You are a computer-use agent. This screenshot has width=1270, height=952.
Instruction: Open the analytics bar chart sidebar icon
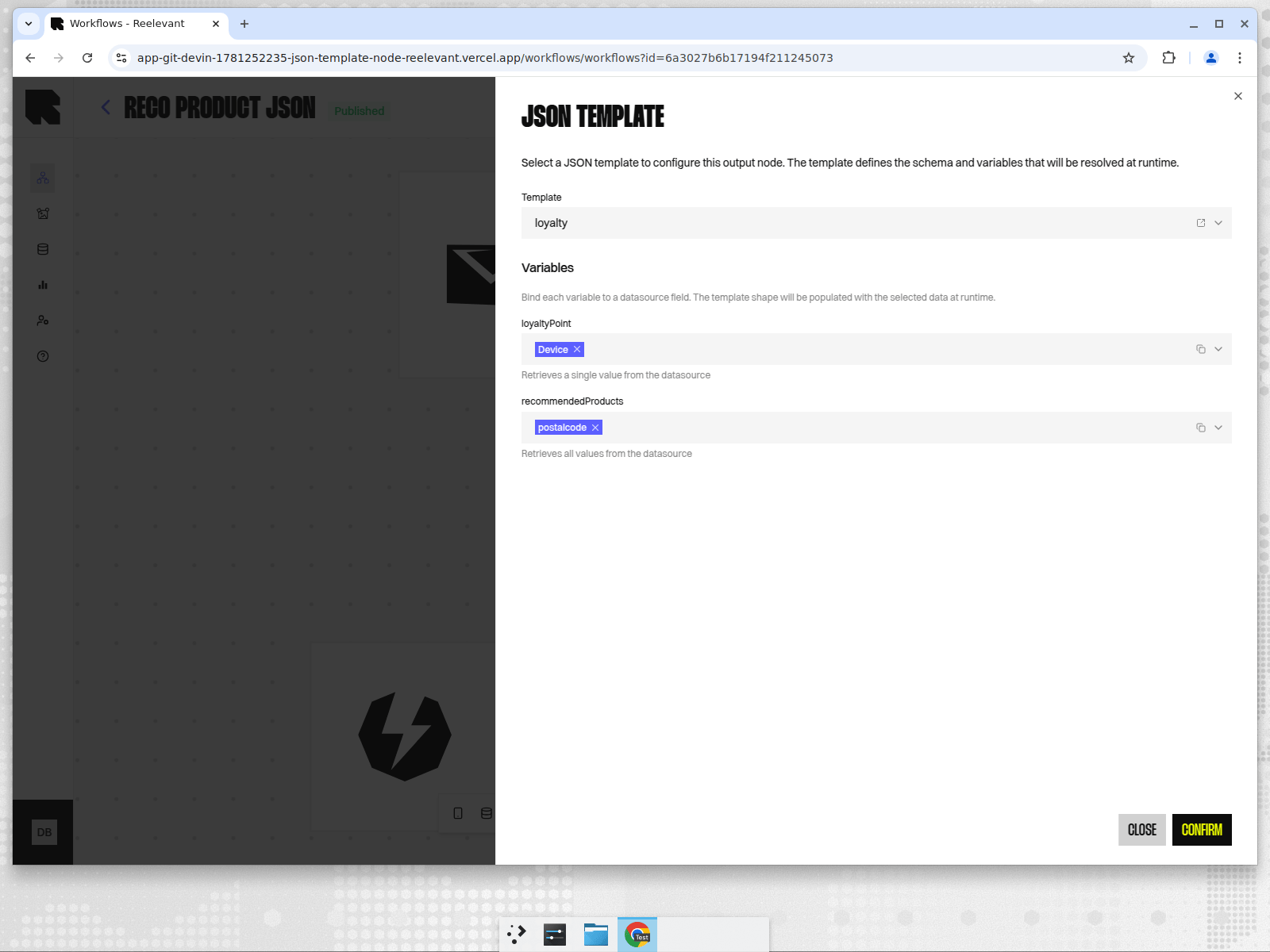coord(43,285)
